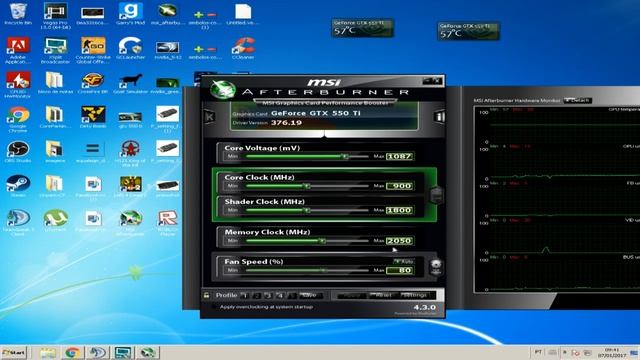Image resolution: width=640 pixels, height=360 pixels.
Task: Open Garry's Mod desktop shortcut
Action: (x=130, y=14)
